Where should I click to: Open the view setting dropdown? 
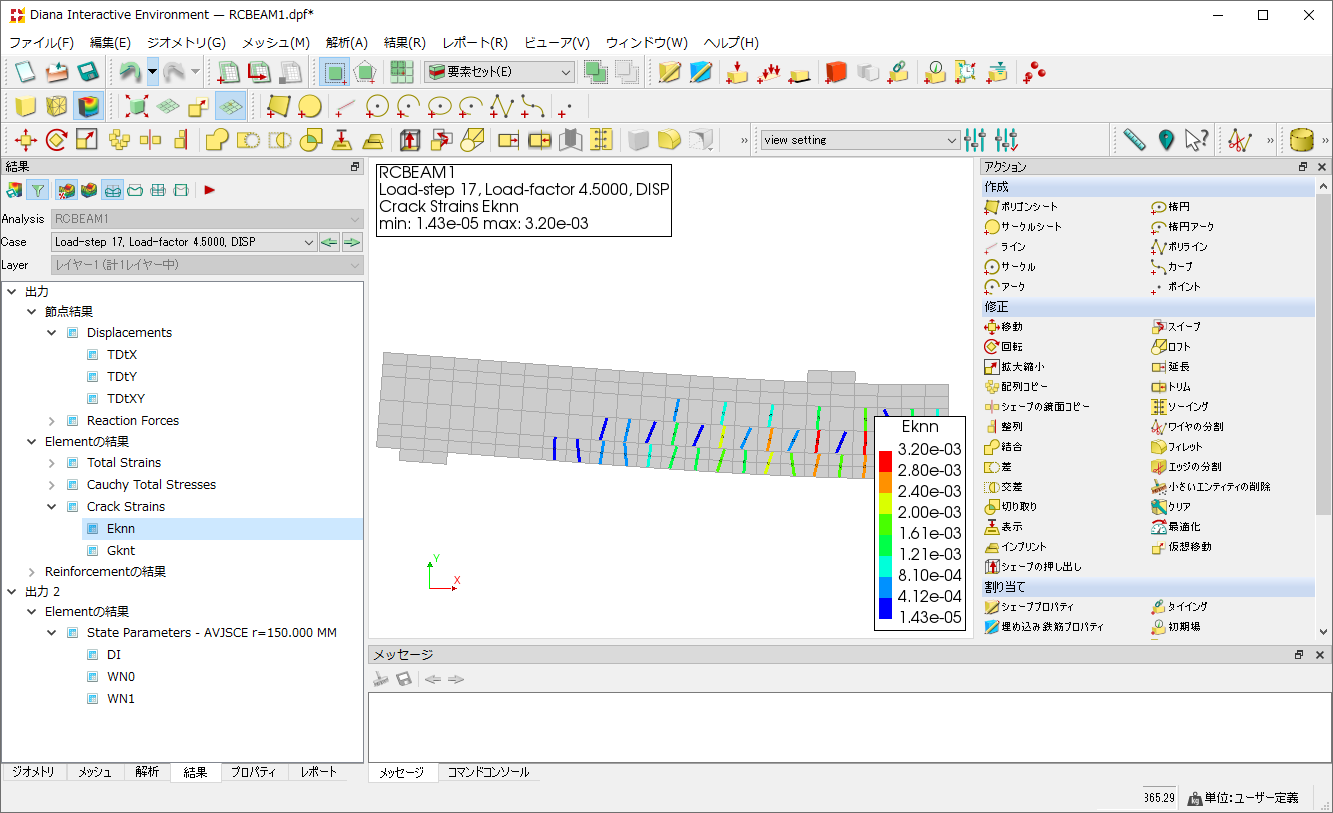tap(860, 140)
